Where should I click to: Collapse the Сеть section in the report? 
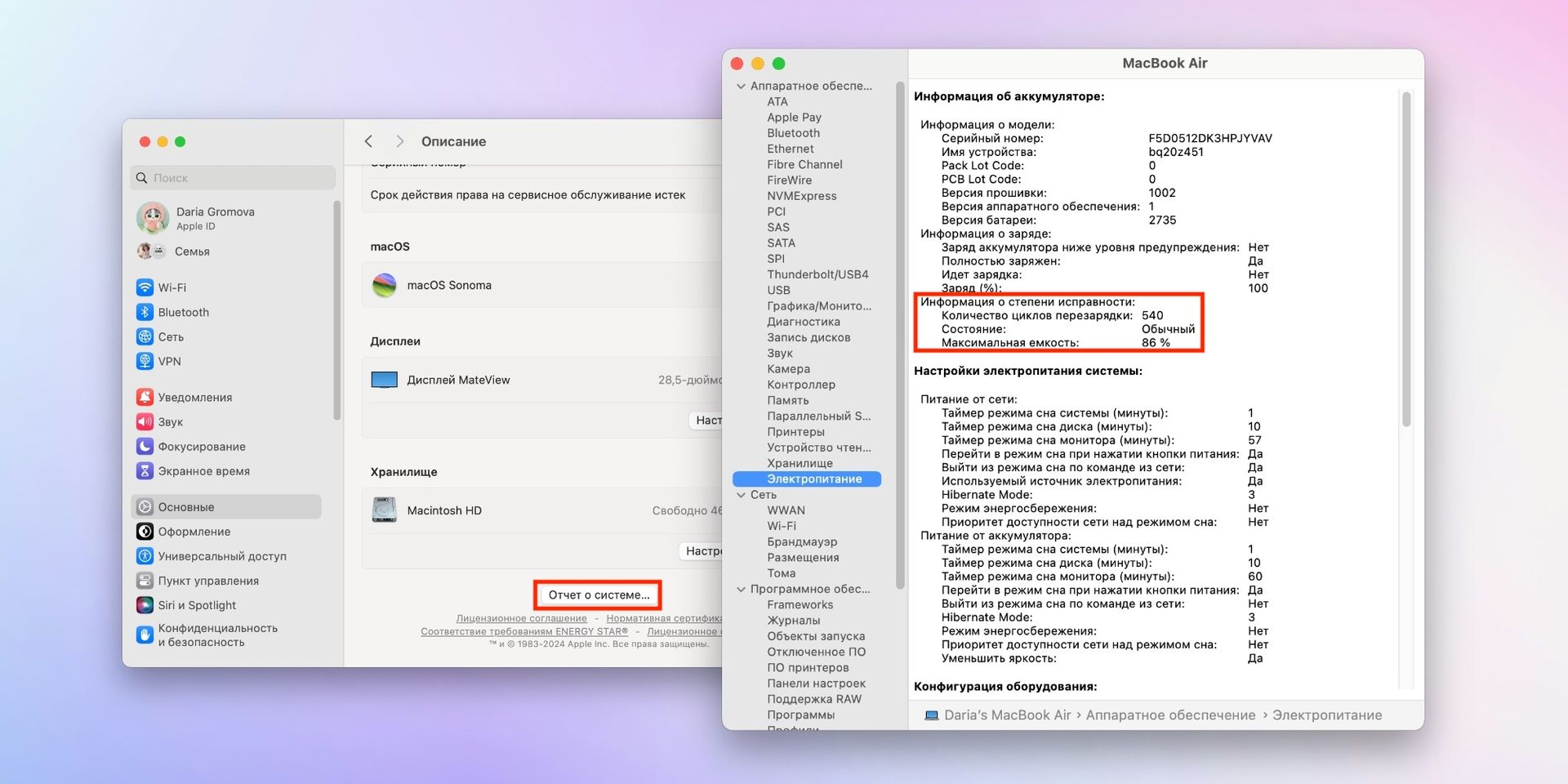742,495
